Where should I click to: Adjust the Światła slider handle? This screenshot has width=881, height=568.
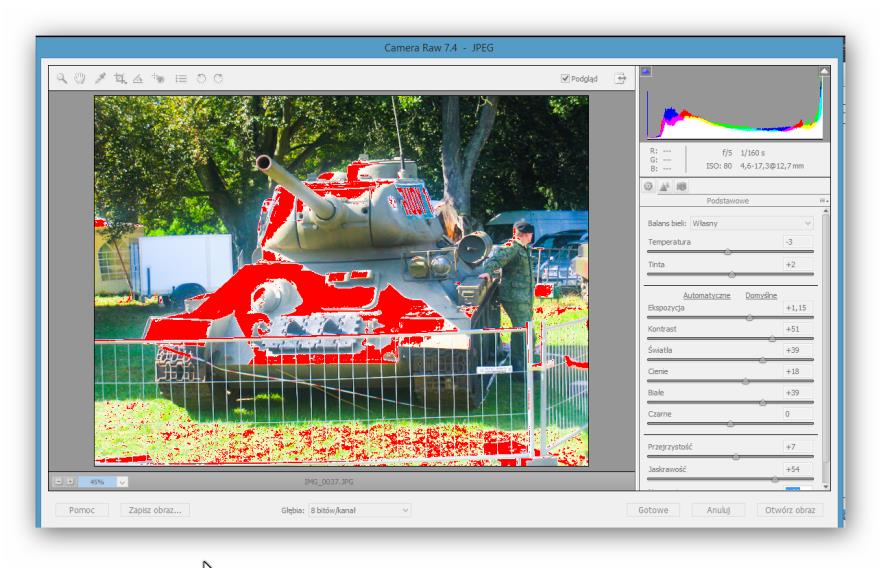[x=763, y=360]
